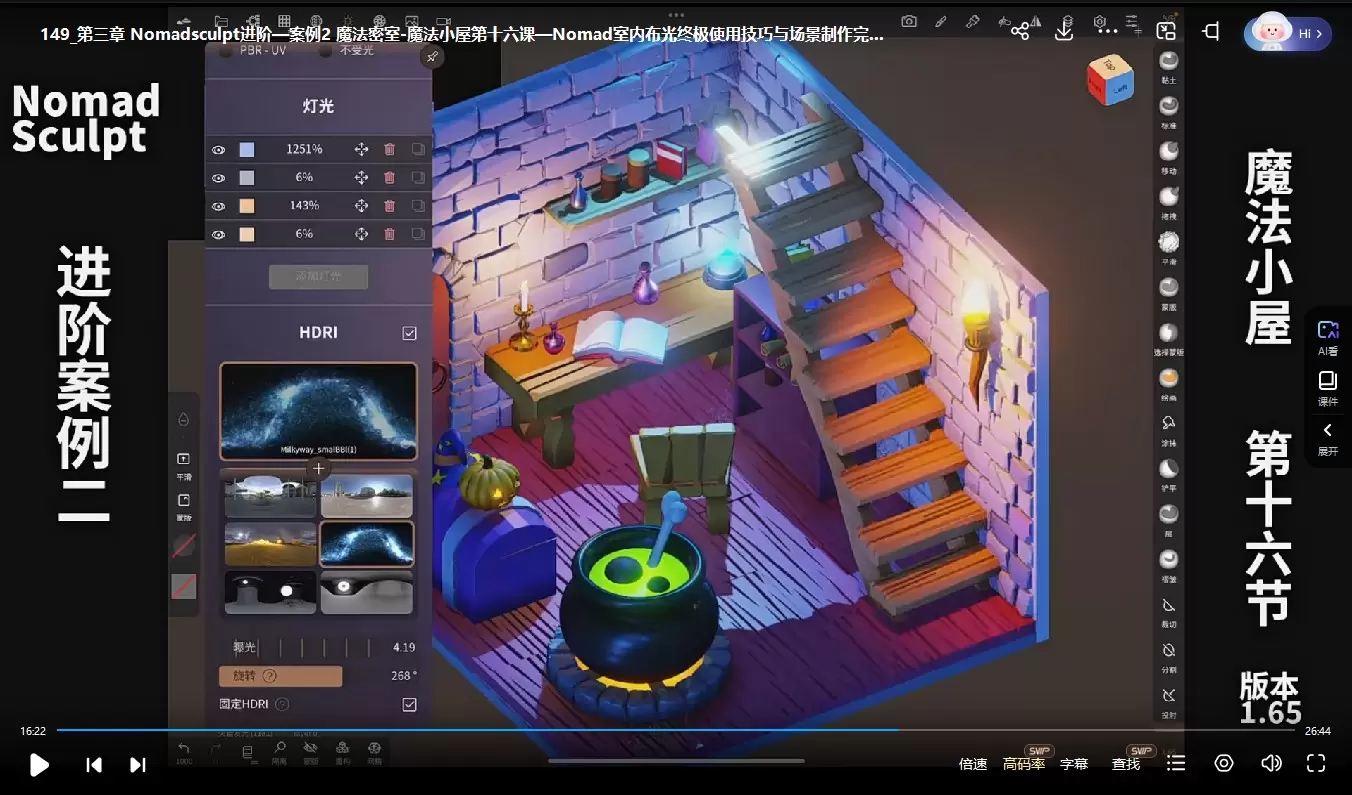1352x795 pixels.
Task: Open color picker for the 1251% light swatch
Action: tap(247, 150)
